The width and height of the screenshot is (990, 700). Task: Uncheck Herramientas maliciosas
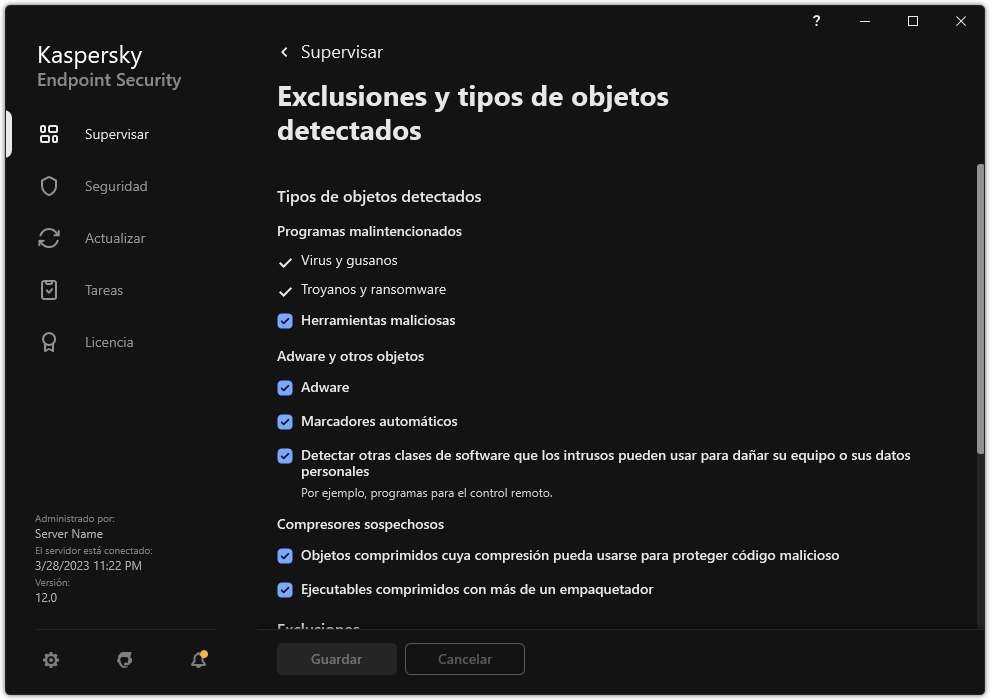[x=285, y=320]
